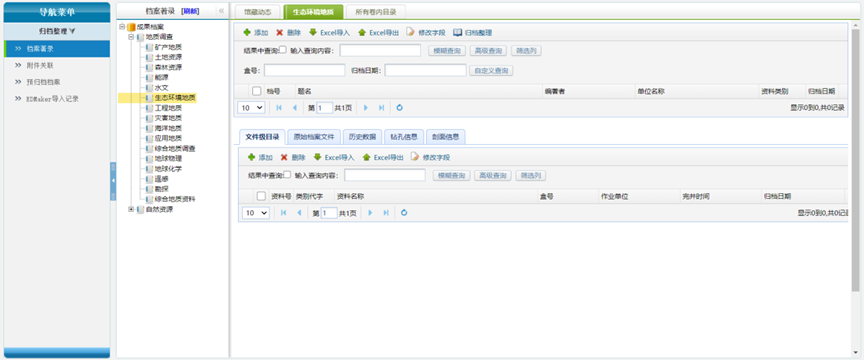Click Excel导出 in the top toolbar
Image resolution: width=864 pixels, height=360 pixels.
click(x=378, y=33)
